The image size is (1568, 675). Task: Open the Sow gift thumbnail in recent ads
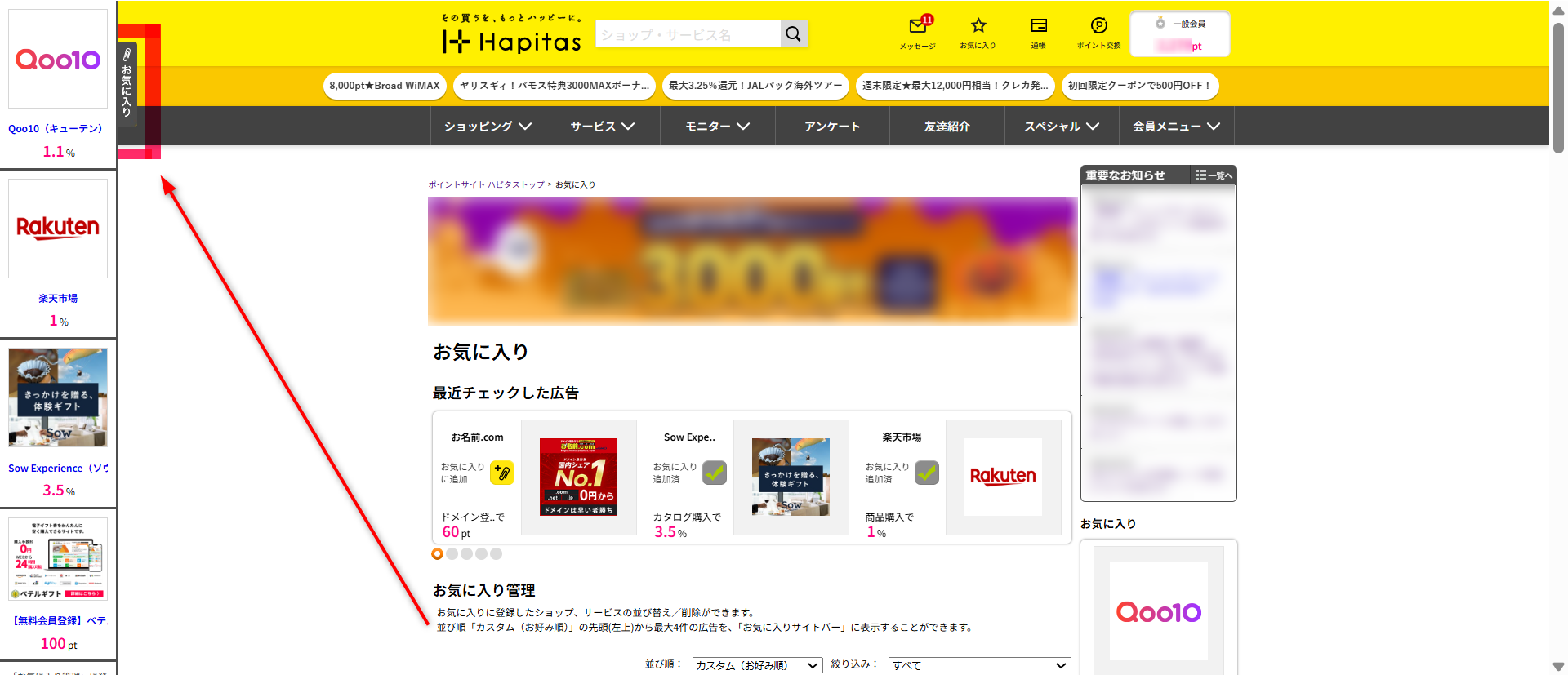pyautogui.click(x=791, y=477)
